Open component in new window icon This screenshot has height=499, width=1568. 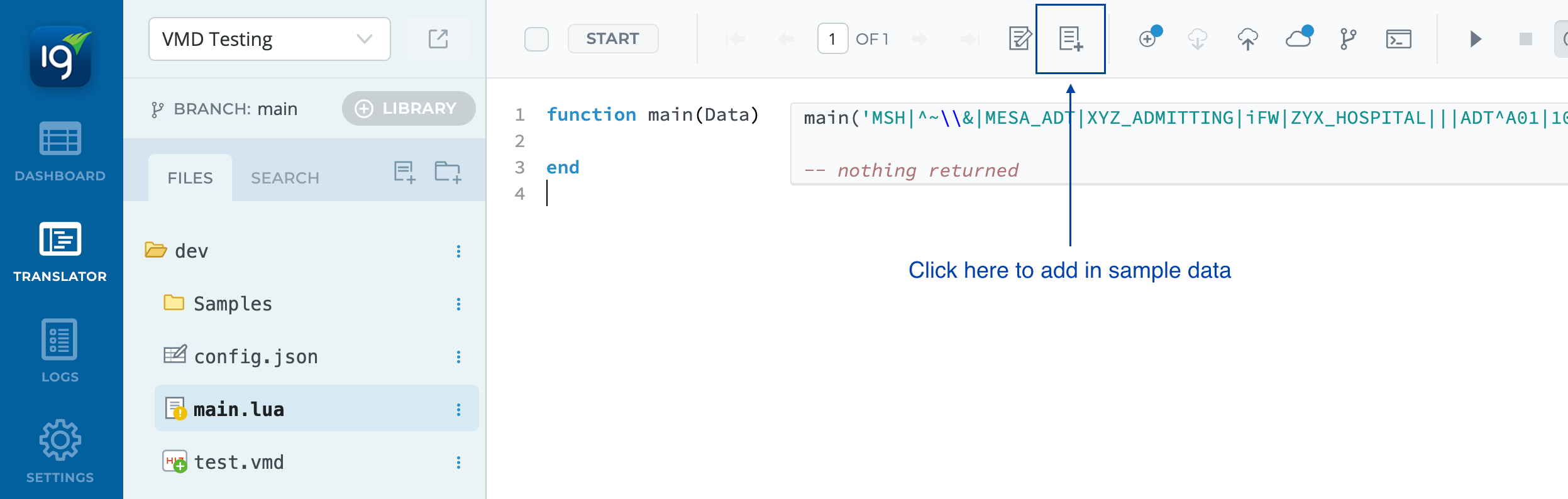438,39
